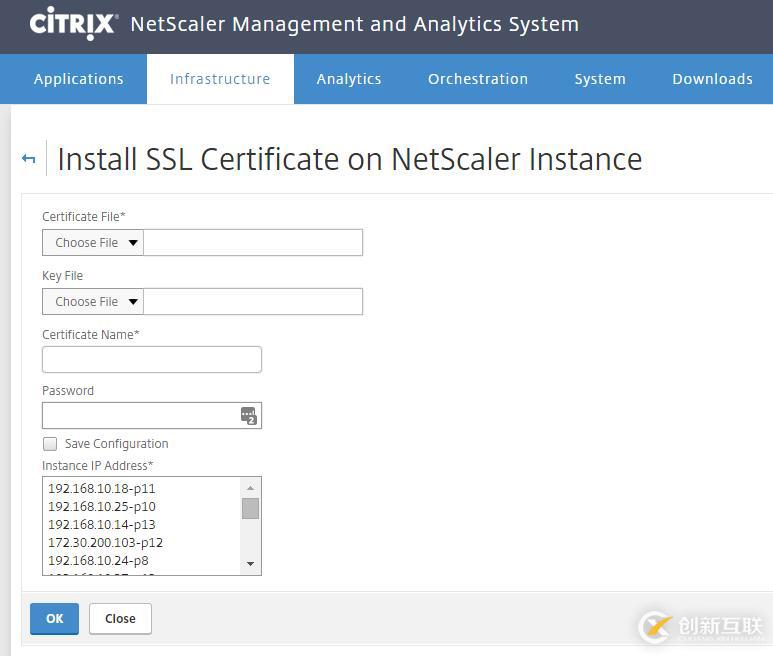The image size is (773, 656).
Task: Select instance 172.30.200.103-p12
Action: 141,543
